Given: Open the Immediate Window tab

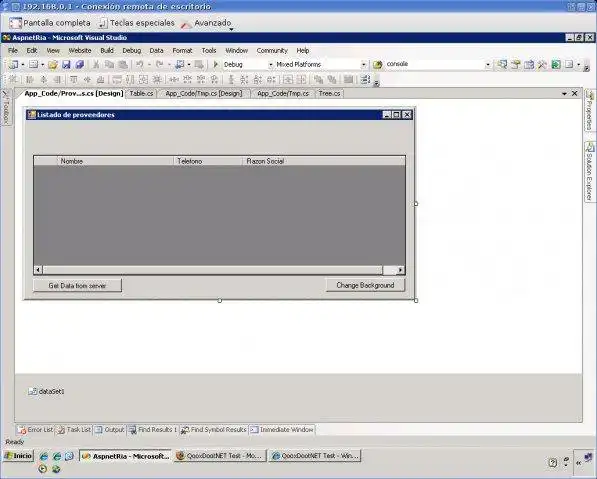Looking at the screenshot, I should coord(282,430).
